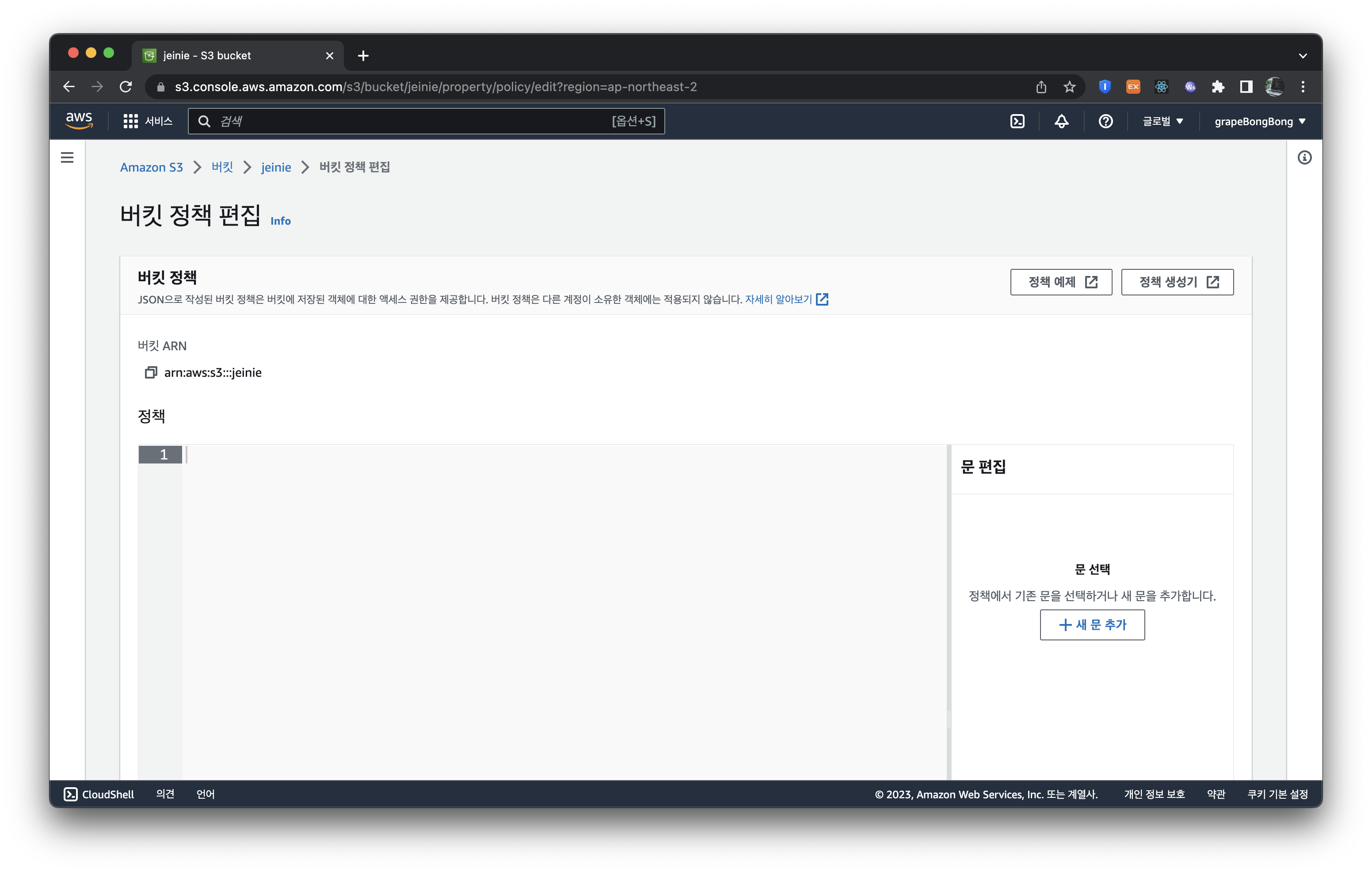Image resolution: width=1372 pixels, height=873 pixels.
Task: Copy the bucket ARN with copy icon
Action: click(150, 372)
